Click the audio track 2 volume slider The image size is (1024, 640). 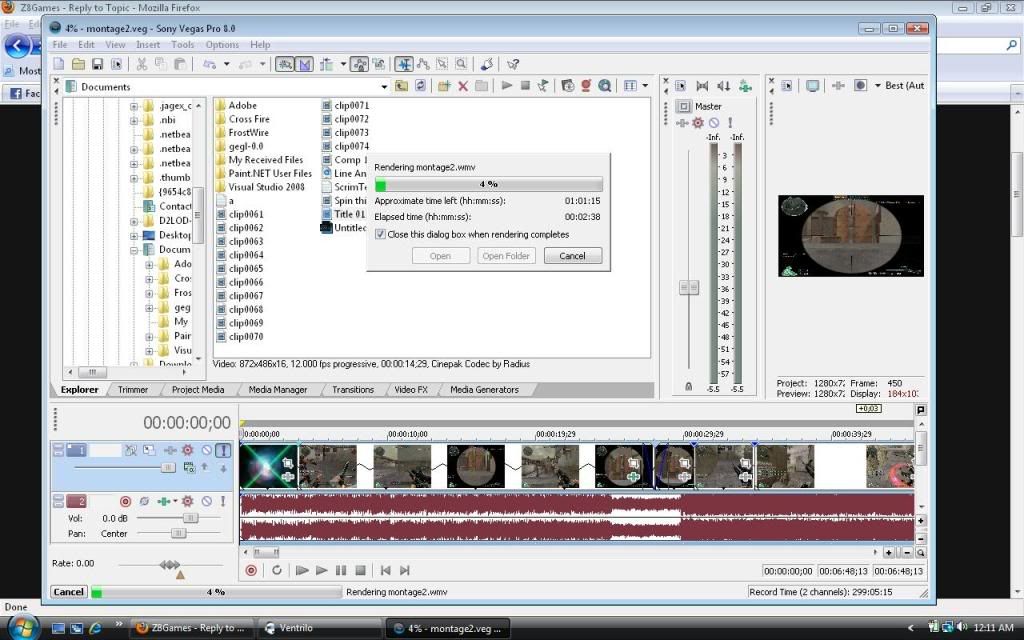click(189, 518)
